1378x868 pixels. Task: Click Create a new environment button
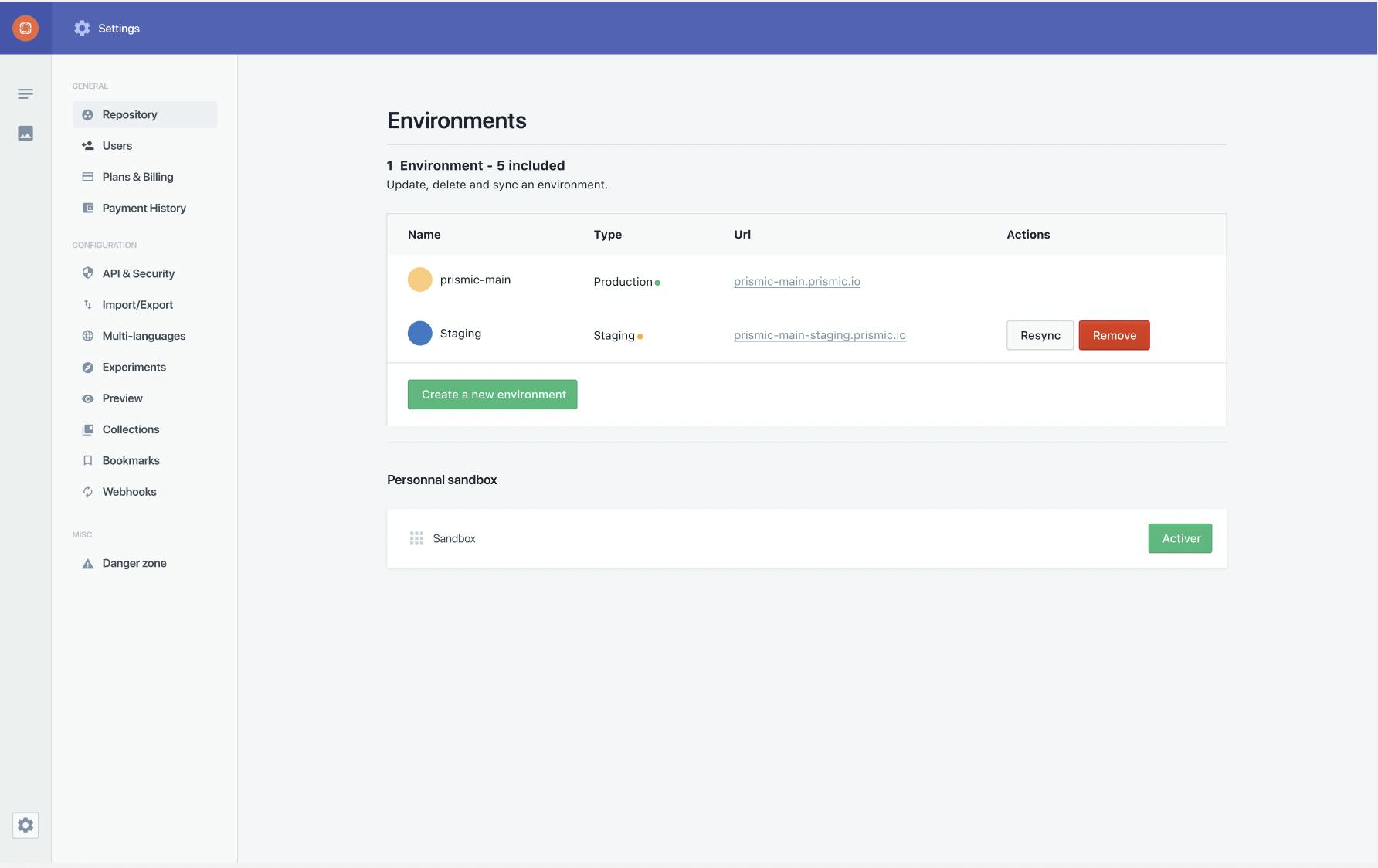click(x=493, y=395)
